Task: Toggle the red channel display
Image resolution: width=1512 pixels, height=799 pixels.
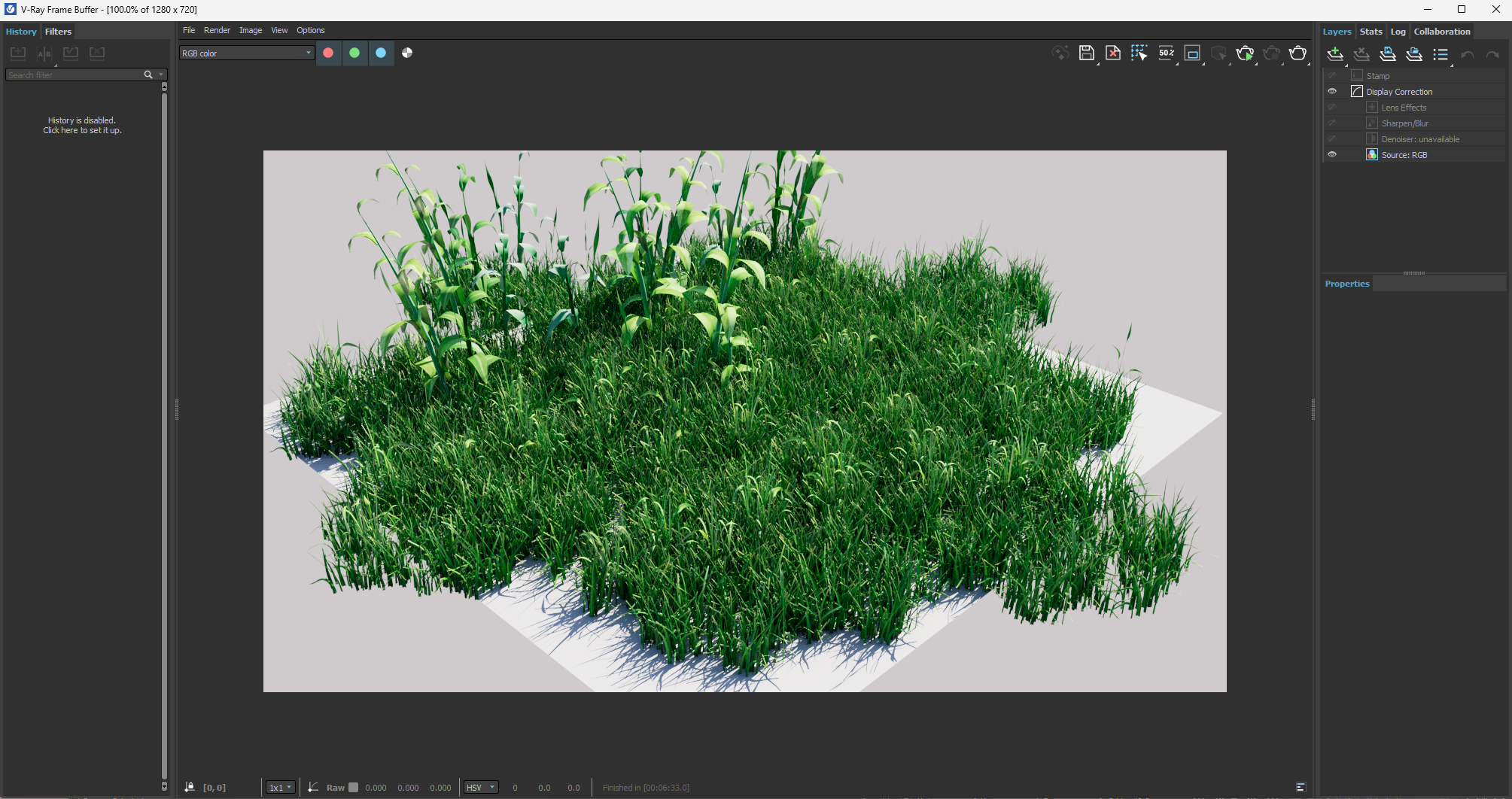Action: [x=328, y=53]
